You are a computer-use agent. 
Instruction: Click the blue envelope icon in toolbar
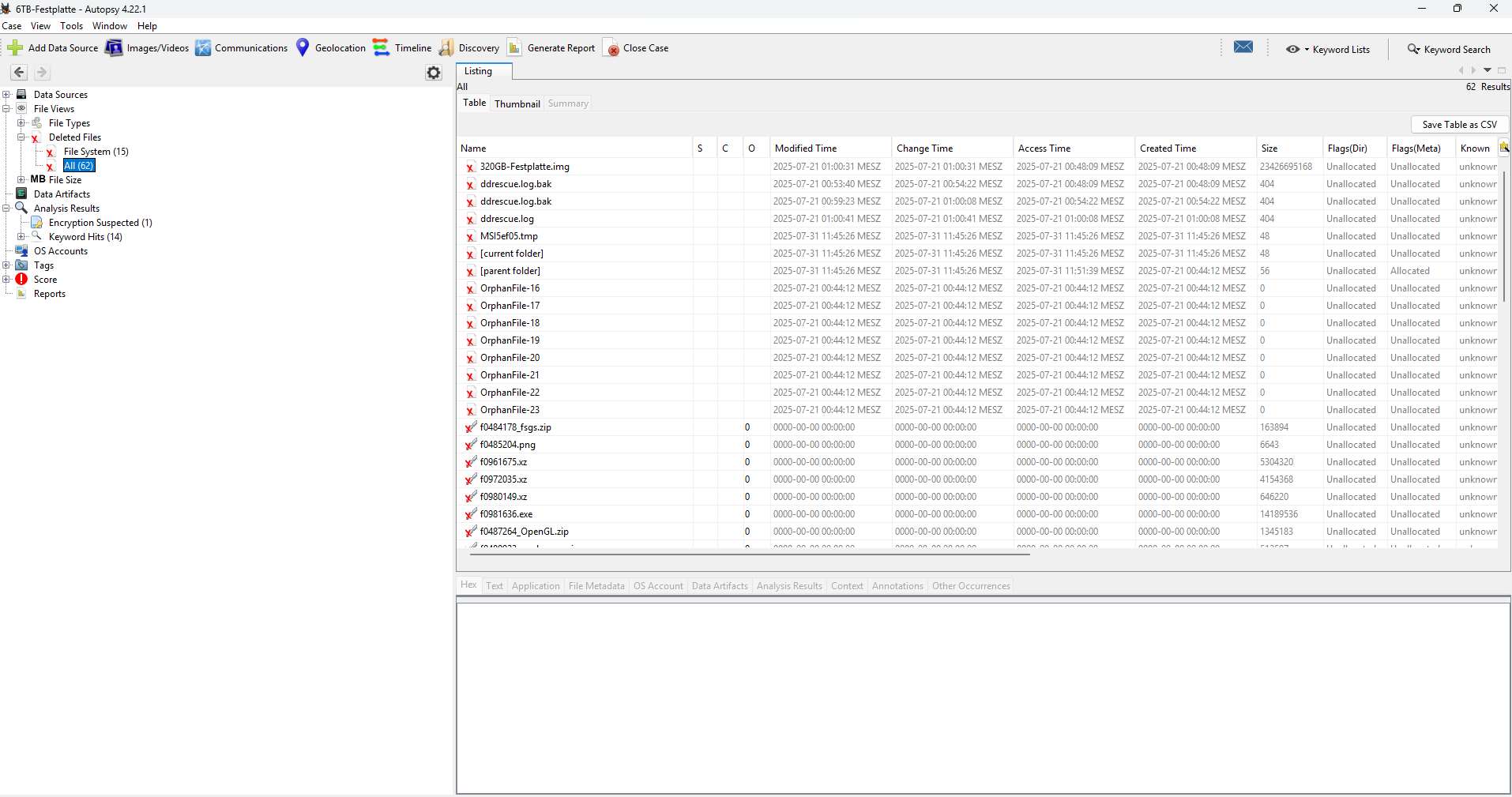[x=1243, y=47]
